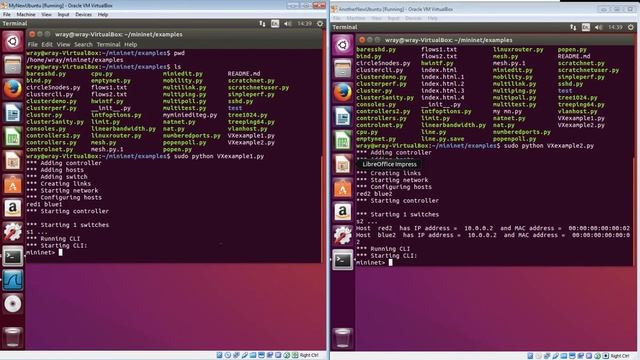This screenshot has width=640, height=360.
Task: Click the right terminal's mininet> prompt
Action: point(371,263)
